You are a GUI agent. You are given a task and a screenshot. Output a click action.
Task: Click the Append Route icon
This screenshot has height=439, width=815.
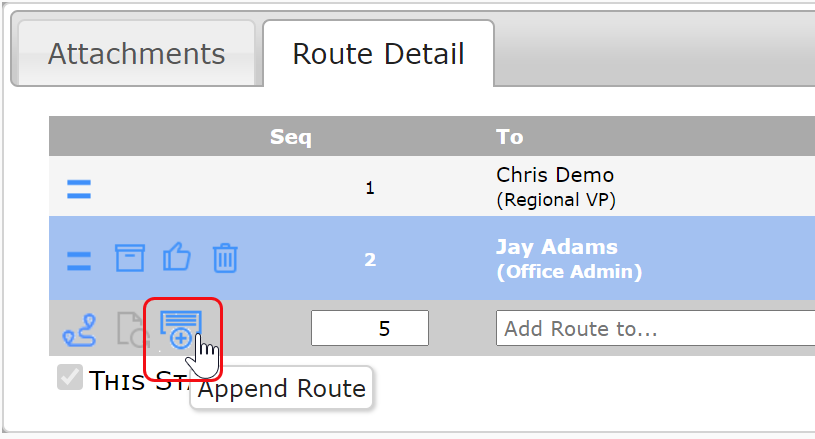[x=180, y=329]
